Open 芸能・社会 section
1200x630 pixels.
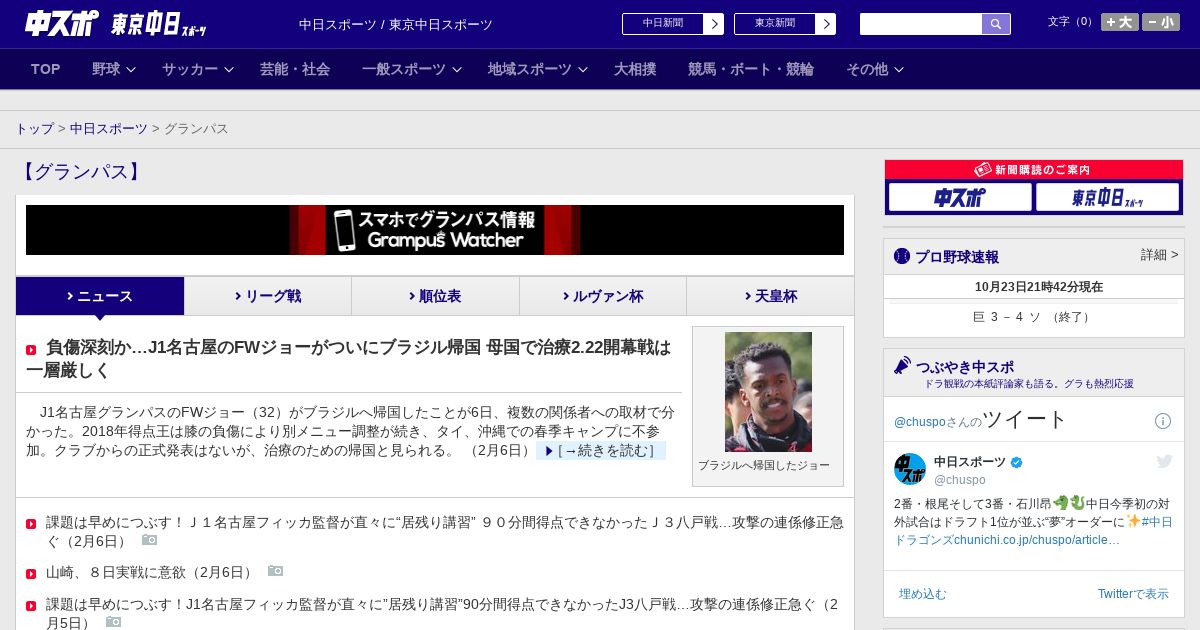(295, 69)
